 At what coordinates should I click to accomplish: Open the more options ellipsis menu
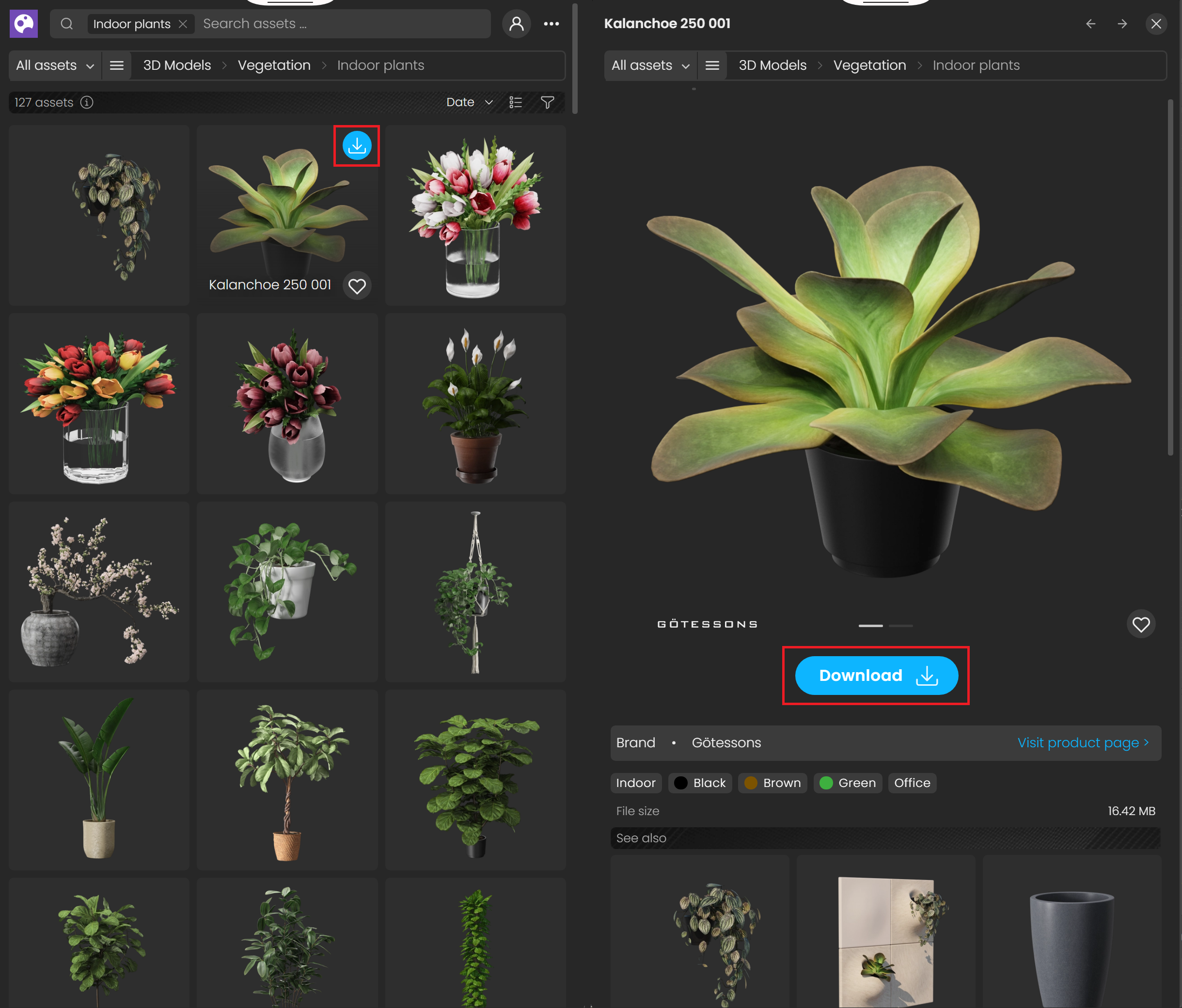point(551,23)
